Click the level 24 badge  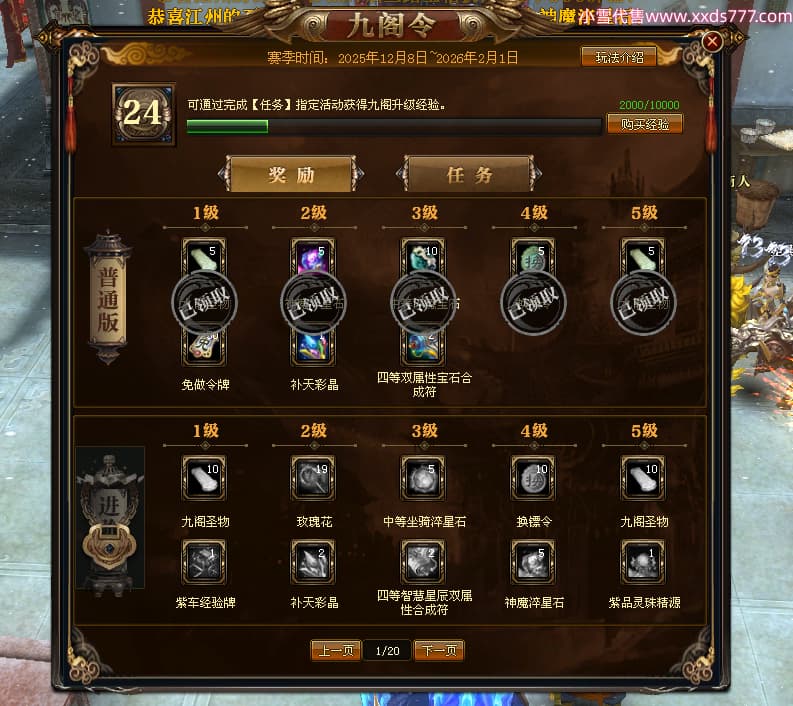tap(144, 114)
